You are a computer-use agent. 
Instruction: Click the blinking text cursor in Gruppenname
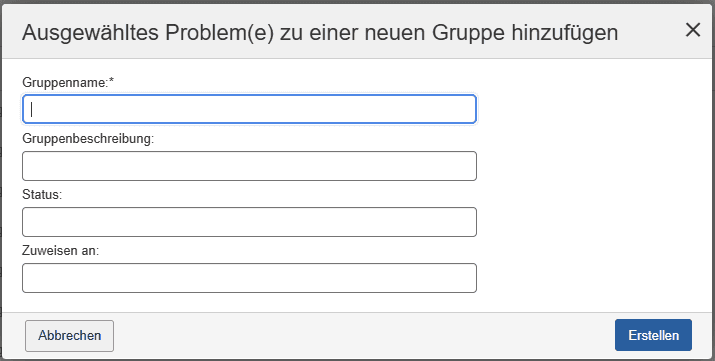[x=31, y=109]
